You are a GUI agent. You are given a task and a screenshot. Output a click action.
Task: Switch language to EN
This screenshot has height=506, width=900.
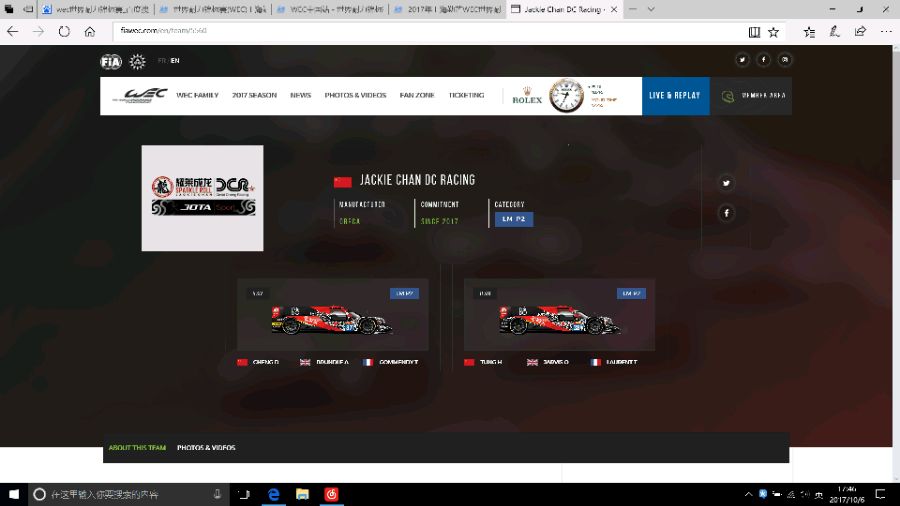coord(174,60)
